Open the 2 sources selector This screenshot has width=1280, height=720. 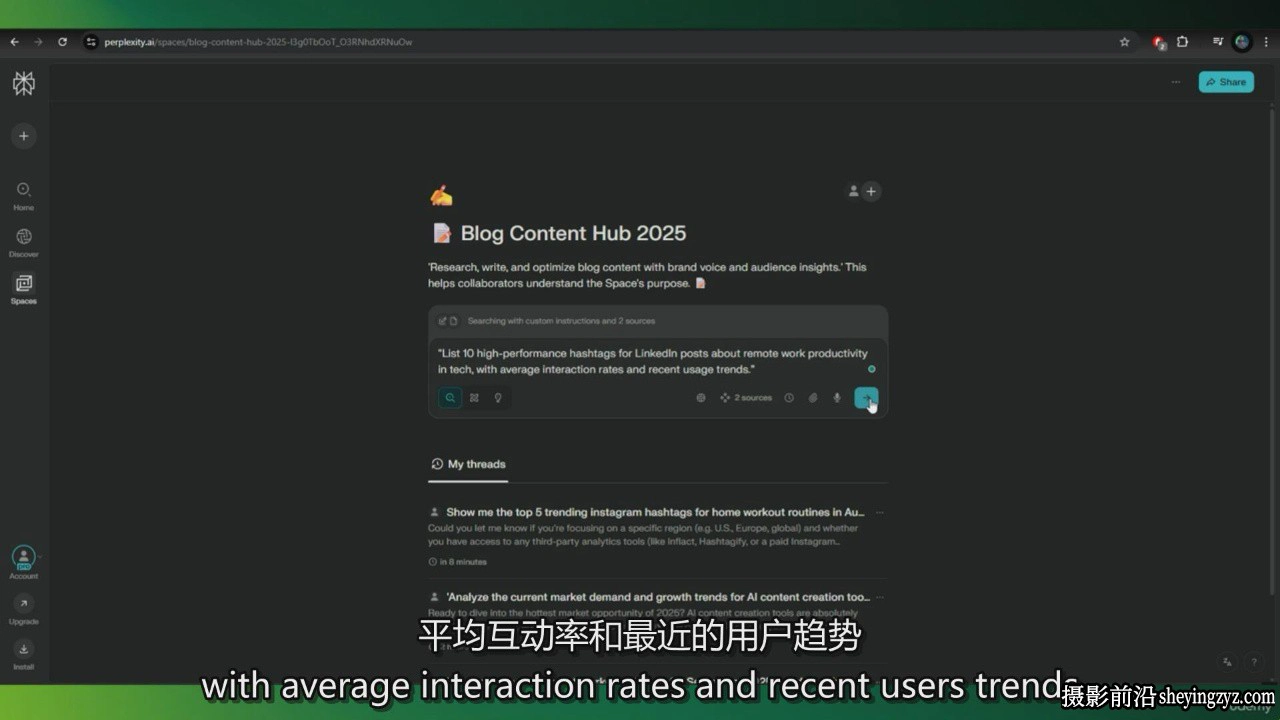[x=746, y=398]
